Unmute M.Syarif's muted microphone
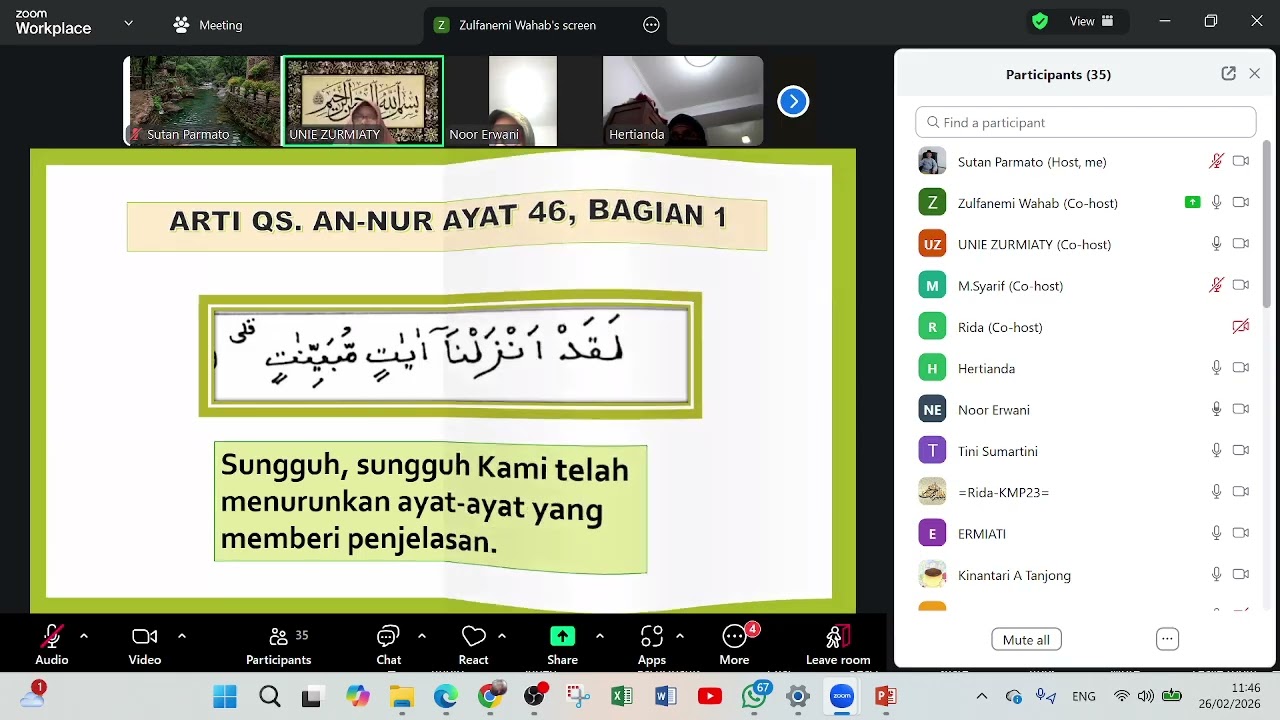The image size is (1280, 720). click(1216, 285)
